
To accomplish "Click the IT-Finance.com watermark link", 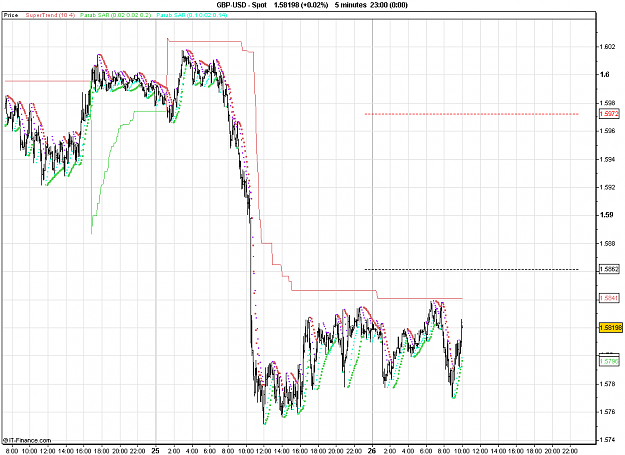I will coord(27,440).
